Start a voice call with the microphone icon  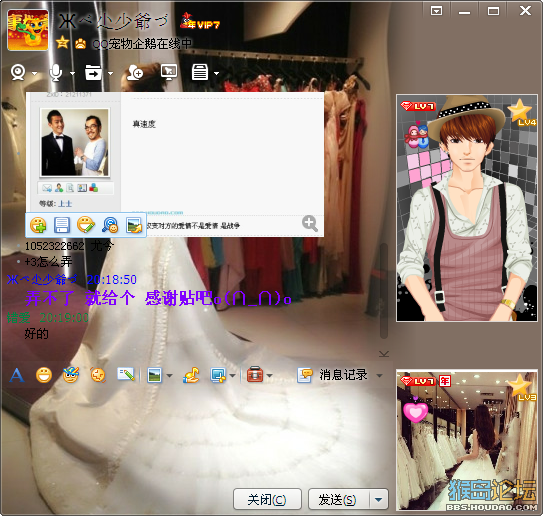pyautogui.click(x=56, y=73)
